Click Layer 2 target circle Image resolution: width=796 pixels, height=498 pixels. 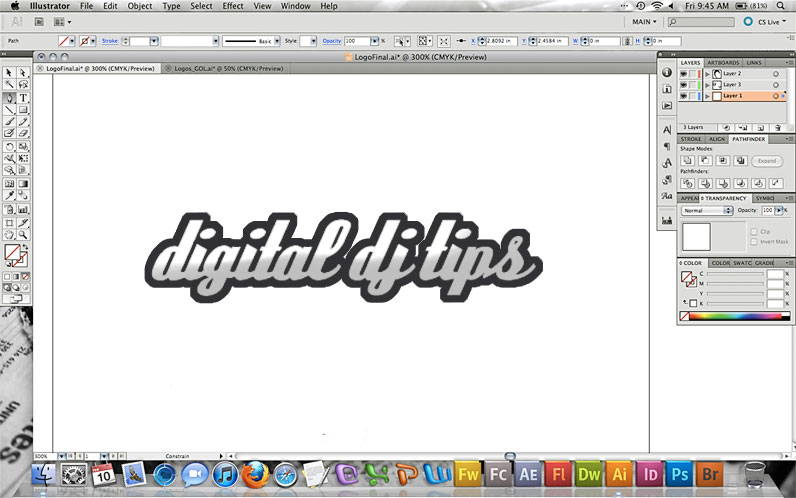click(776, 74)
